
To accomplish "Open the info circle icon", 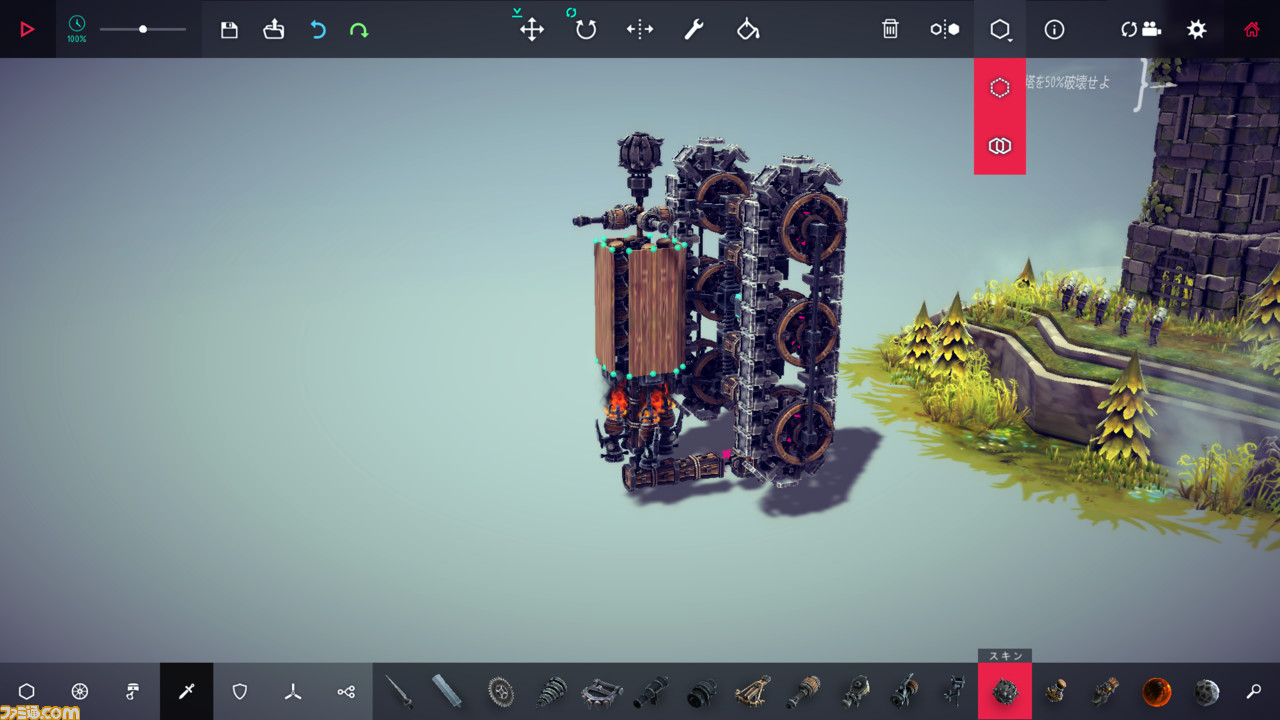I will click(x=1054, y=29).
